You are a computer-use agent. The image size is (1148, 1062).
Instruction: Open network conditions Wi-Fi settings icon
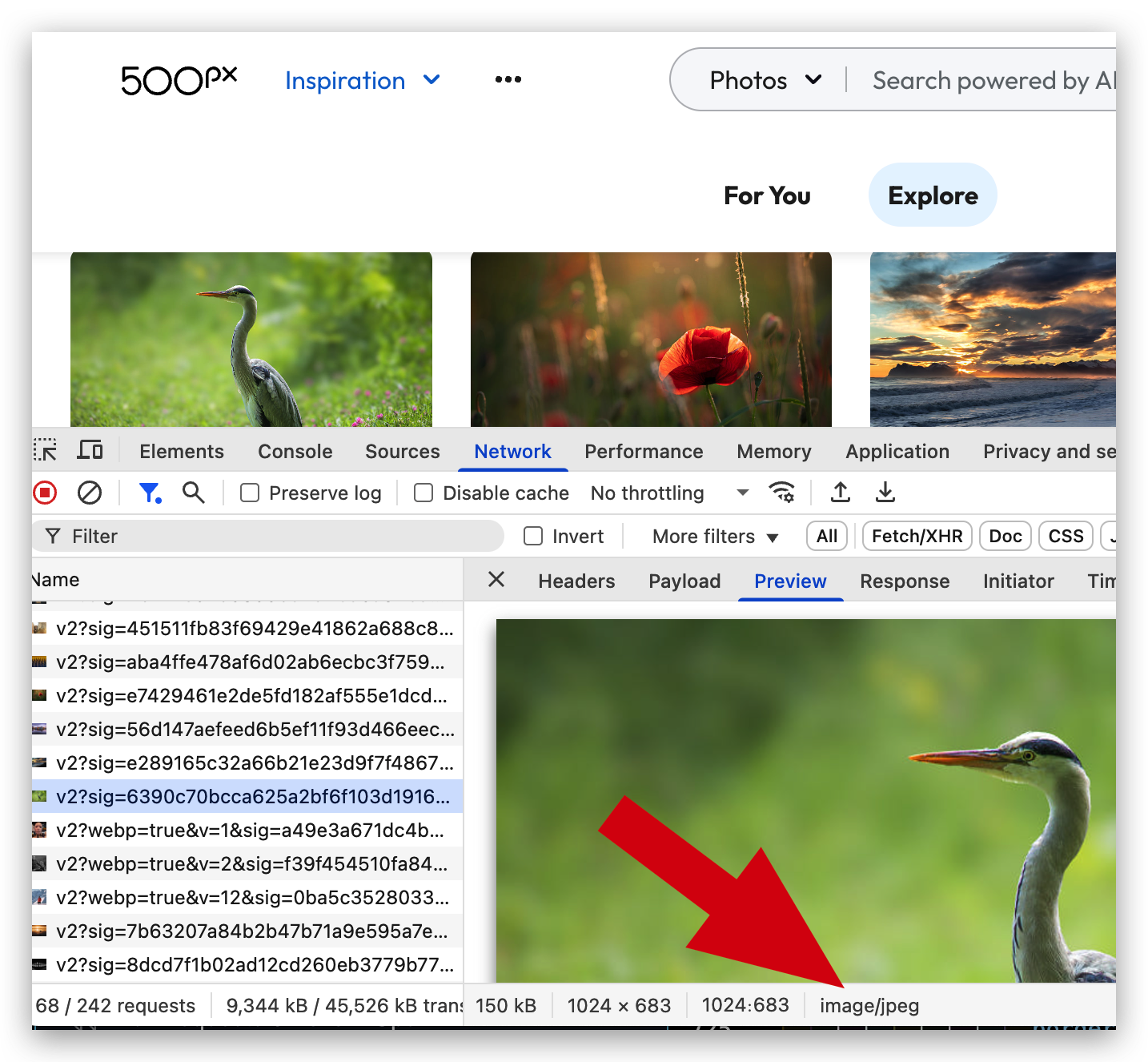point(781,493)
